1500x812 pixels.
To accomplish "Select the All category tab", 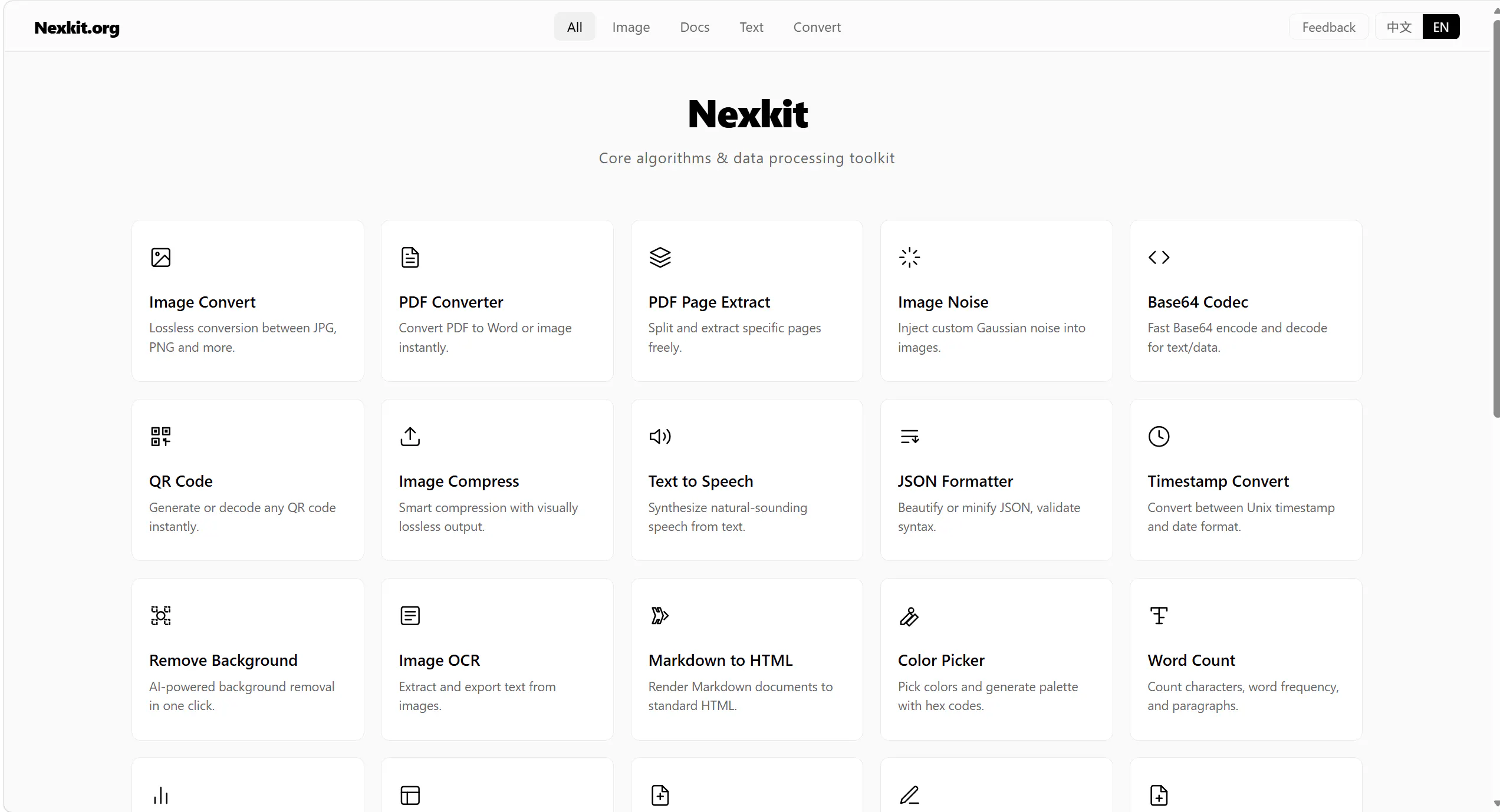I will 574,27.
